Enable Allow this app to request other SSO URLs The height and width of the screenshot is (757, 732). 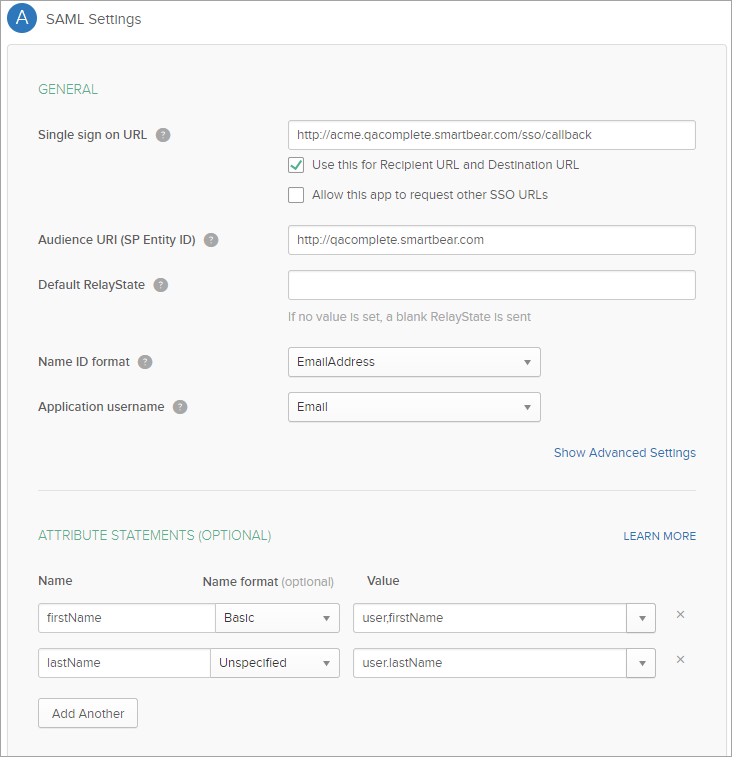(x=296, y=195)
